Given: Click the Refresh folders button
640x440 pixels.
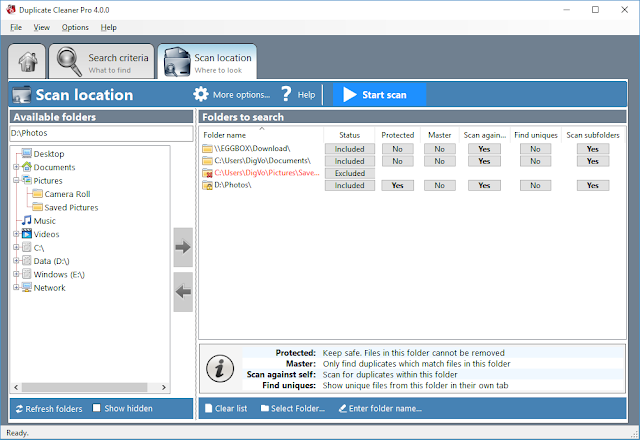Looking at the screenshot, I should pos(49,409).
